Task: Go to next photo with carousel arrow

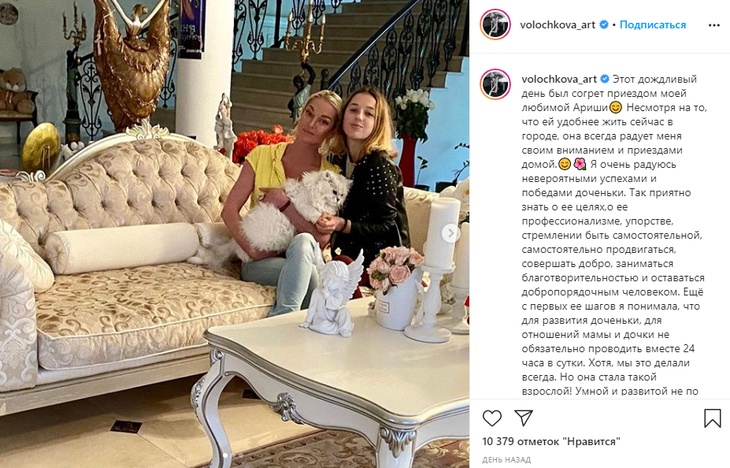Action: [x=450, y=233]
